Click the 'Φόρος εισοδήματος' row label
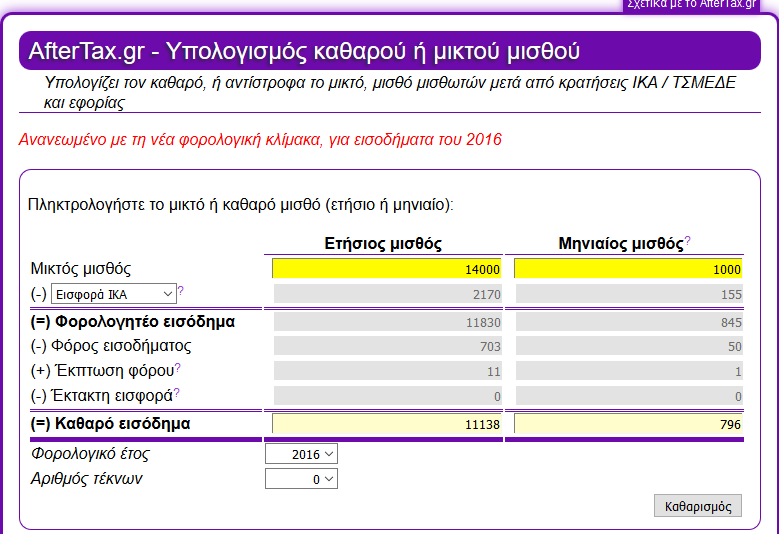Image resolution: width=779 pixels, height=534 pixels. click(x=111, y=346)
